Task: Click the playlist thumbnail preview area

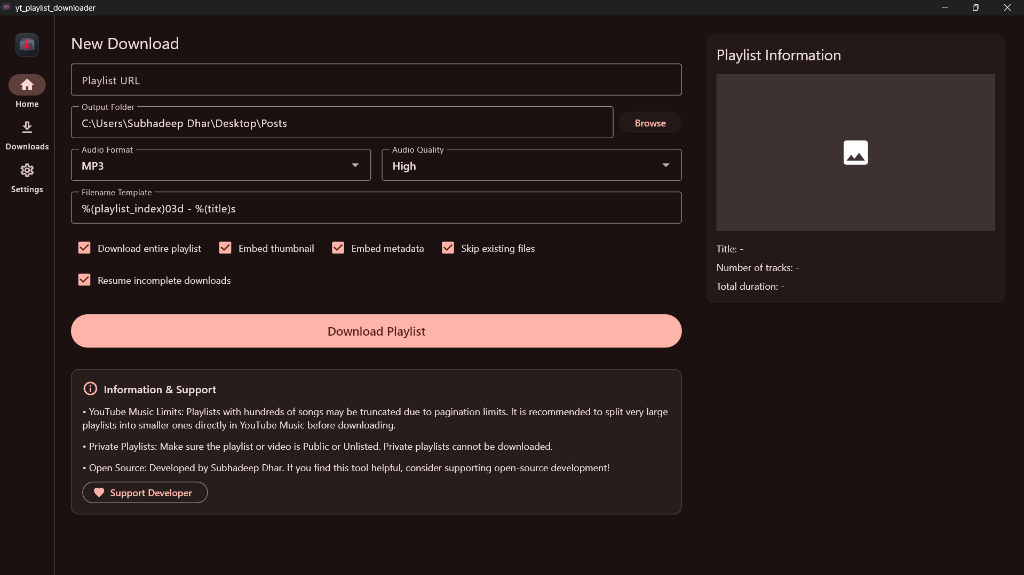Action: (856, 152)
